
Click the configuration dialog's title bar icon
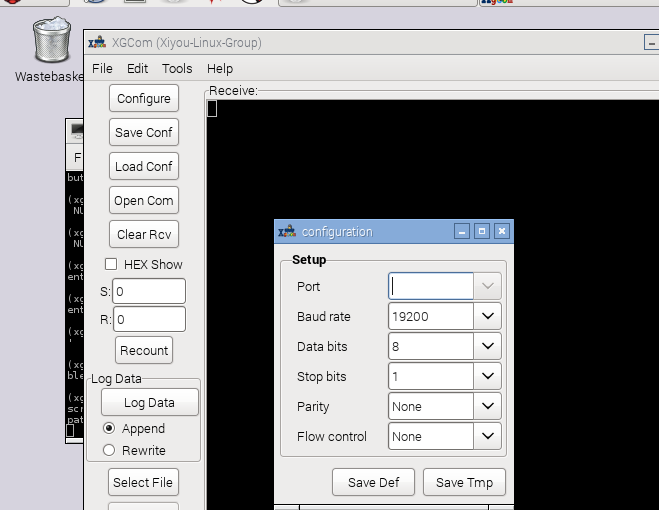pyautogui.click(x=287, y=231)
